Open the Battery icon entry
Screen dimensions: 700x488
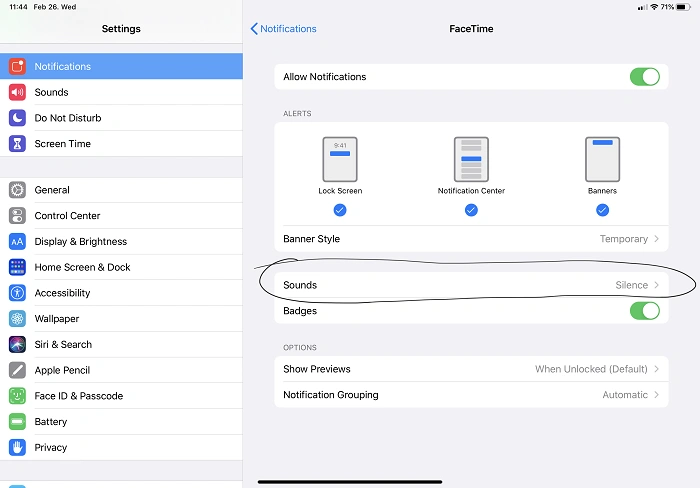click(17, 422)
